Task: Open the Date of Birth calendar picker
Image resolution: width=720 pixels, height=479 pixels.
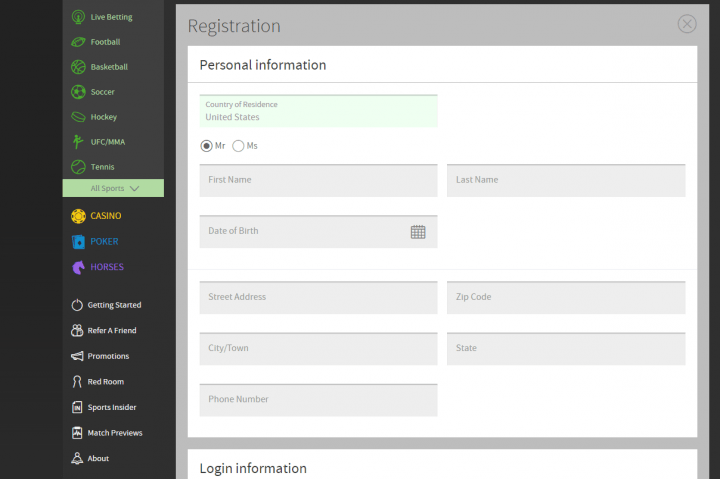Action: pos(418,232)
